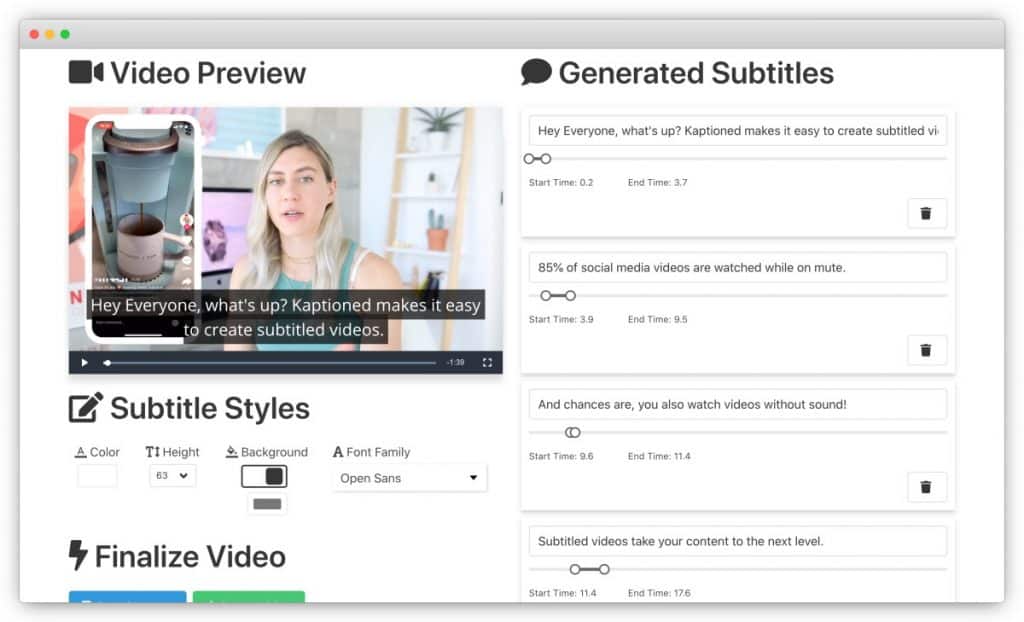Click the blue button under Finalize Video

click(127, 597)
